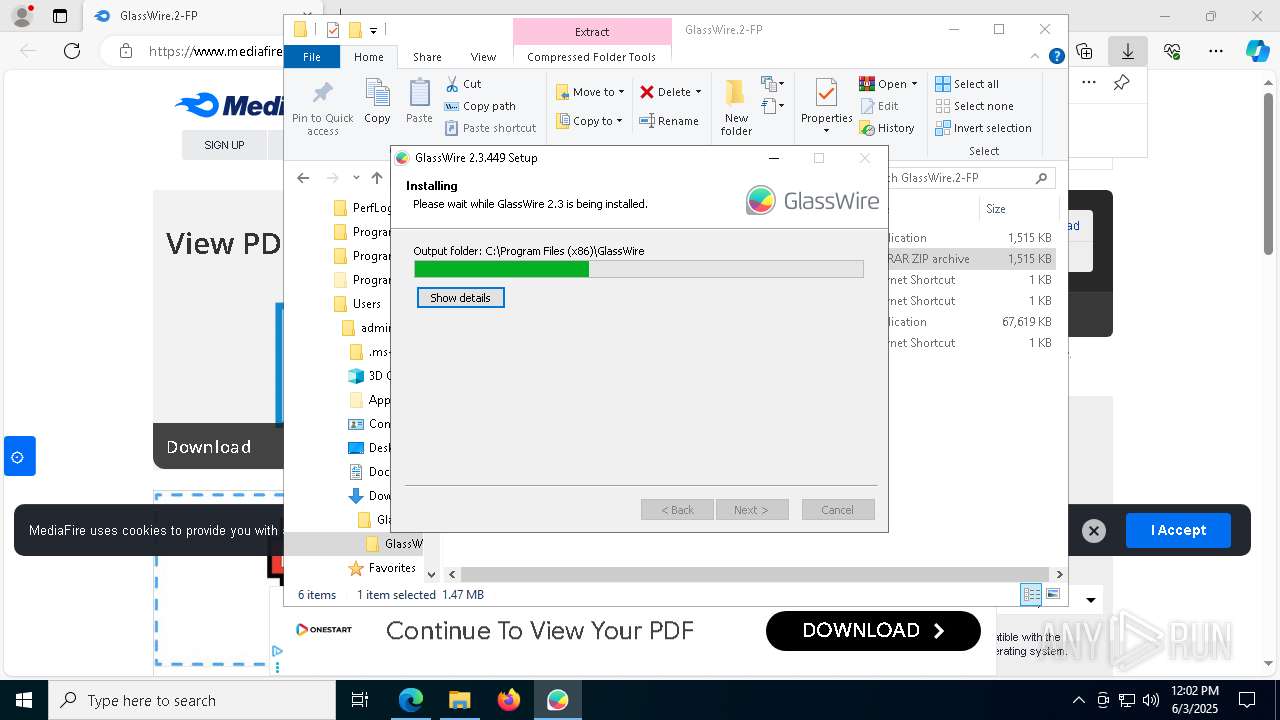Click the blue feedback side widget

point(19,456)
